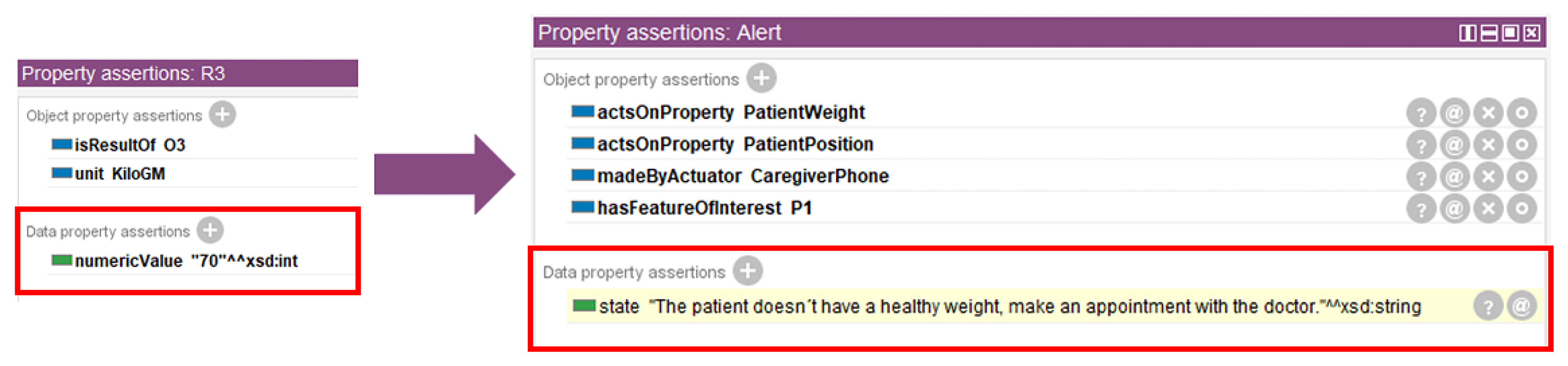Edit the hasFeatureOfInterest P1 assertion
1568x366 pixels.
point(1522,209)
